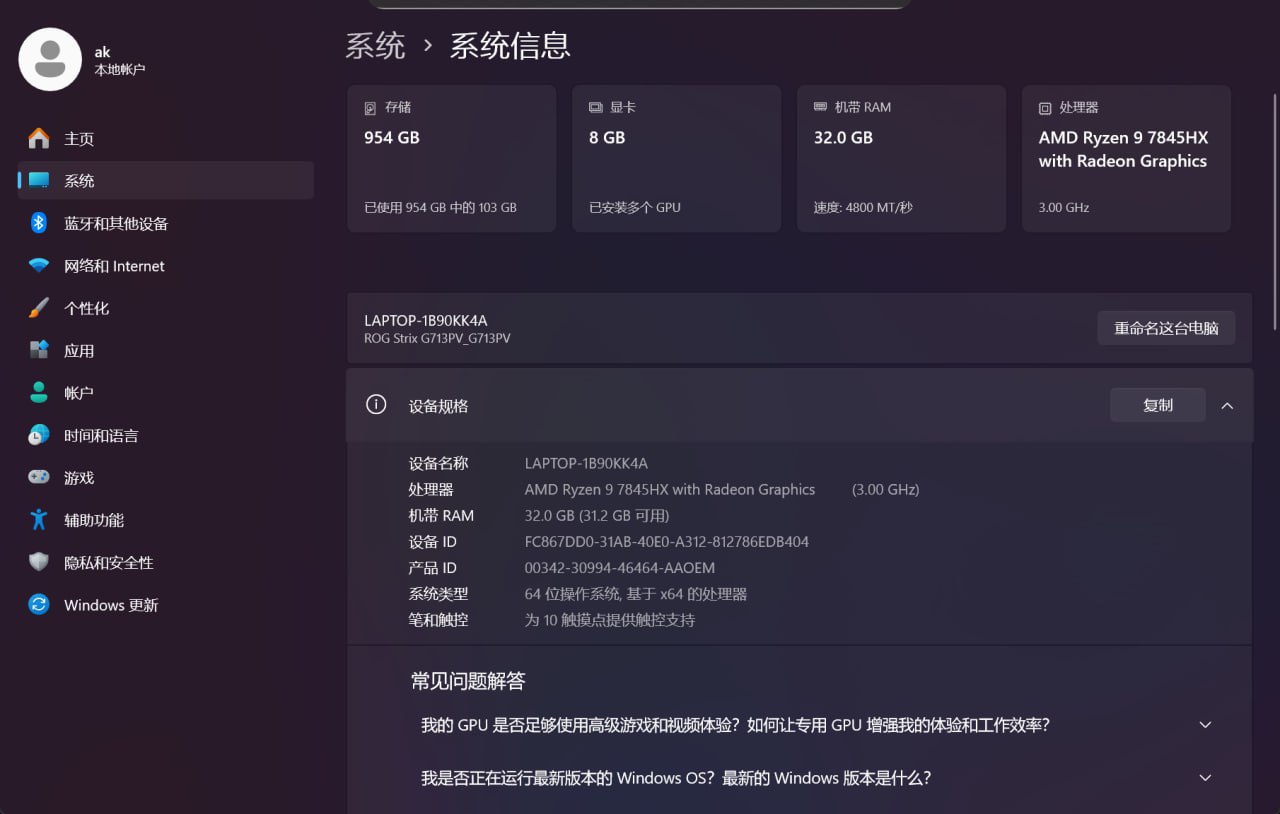1280x814 pixels.
Task: Click the vertical scrollbar on right edge
Action: [1274, 210]
